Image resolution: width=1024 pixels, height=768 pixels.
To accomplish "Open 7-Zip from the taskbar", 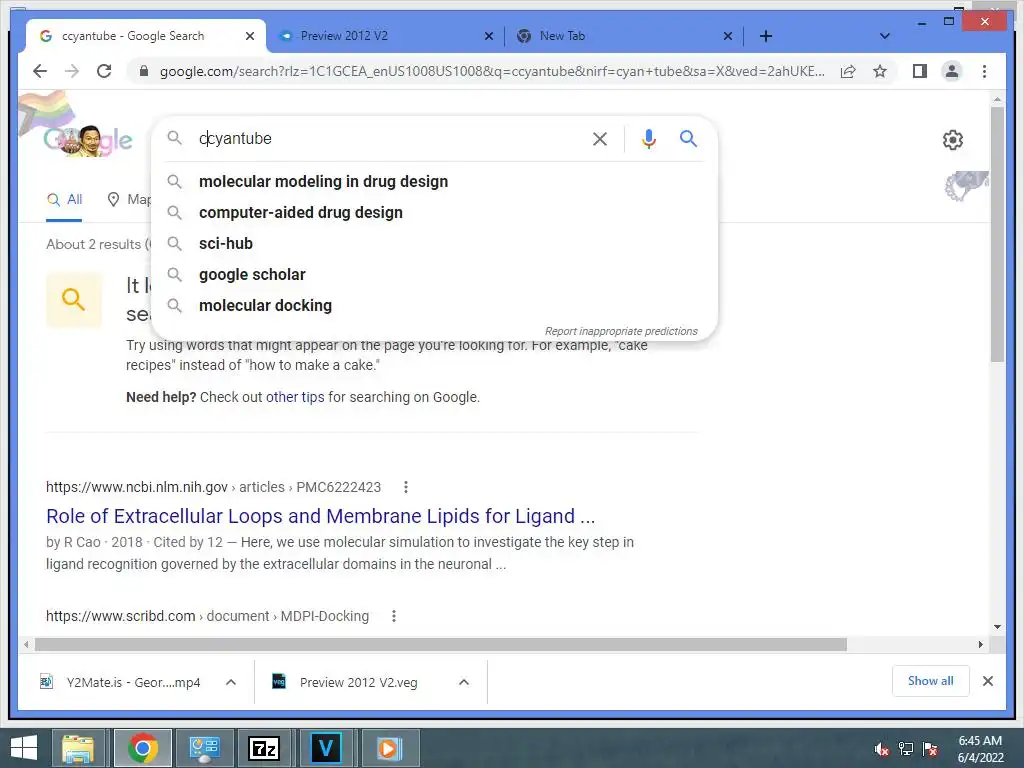I will [x=265, y=748].
